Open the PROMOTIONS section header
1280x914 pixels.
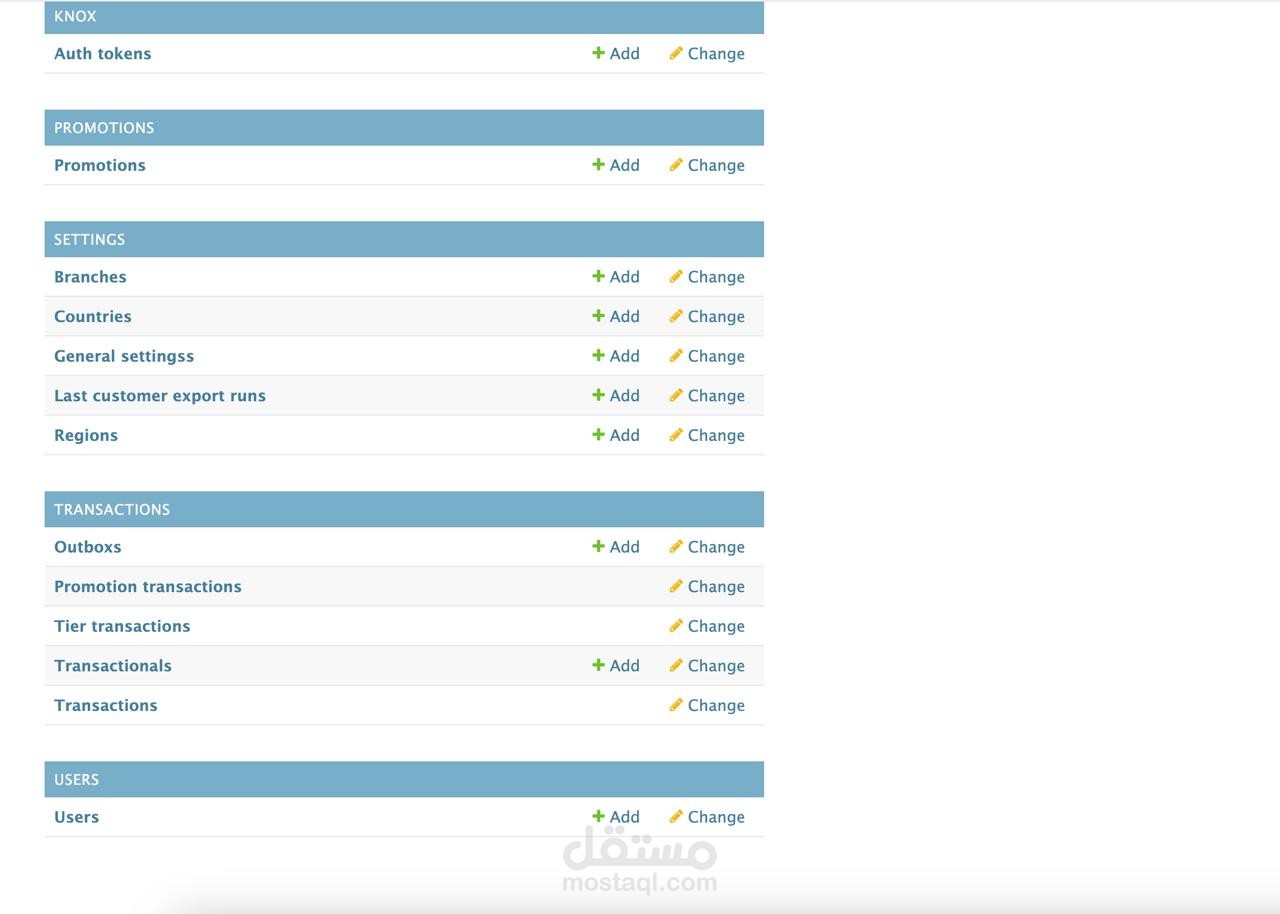pos(104,128)
